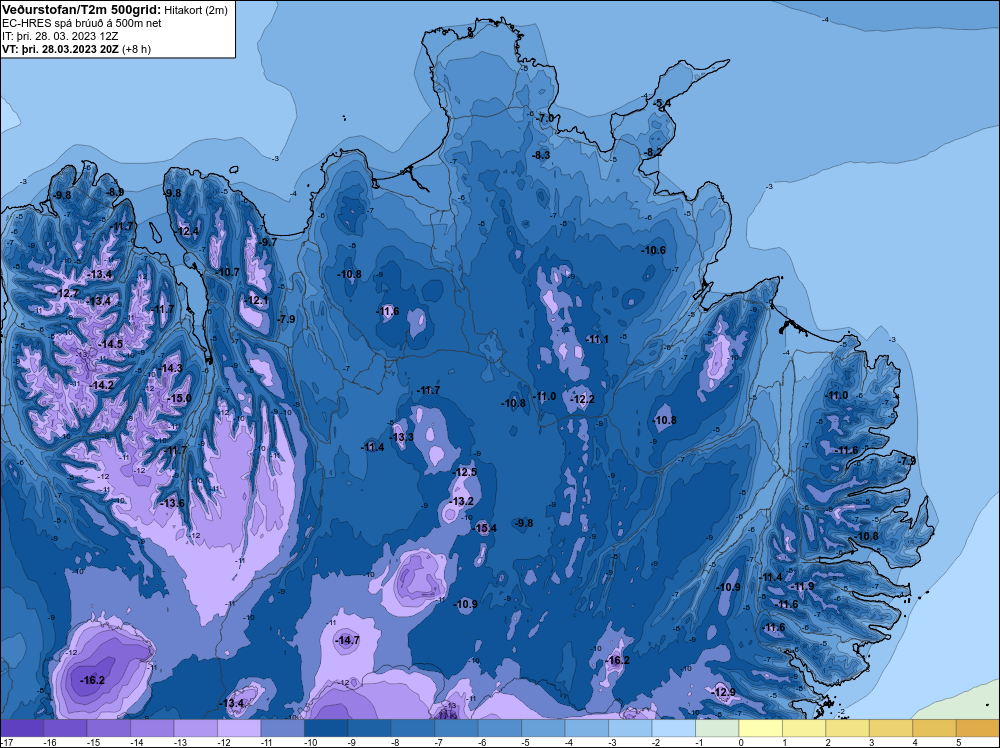Click the legend swatch between -17 and -16

point(22,728)
